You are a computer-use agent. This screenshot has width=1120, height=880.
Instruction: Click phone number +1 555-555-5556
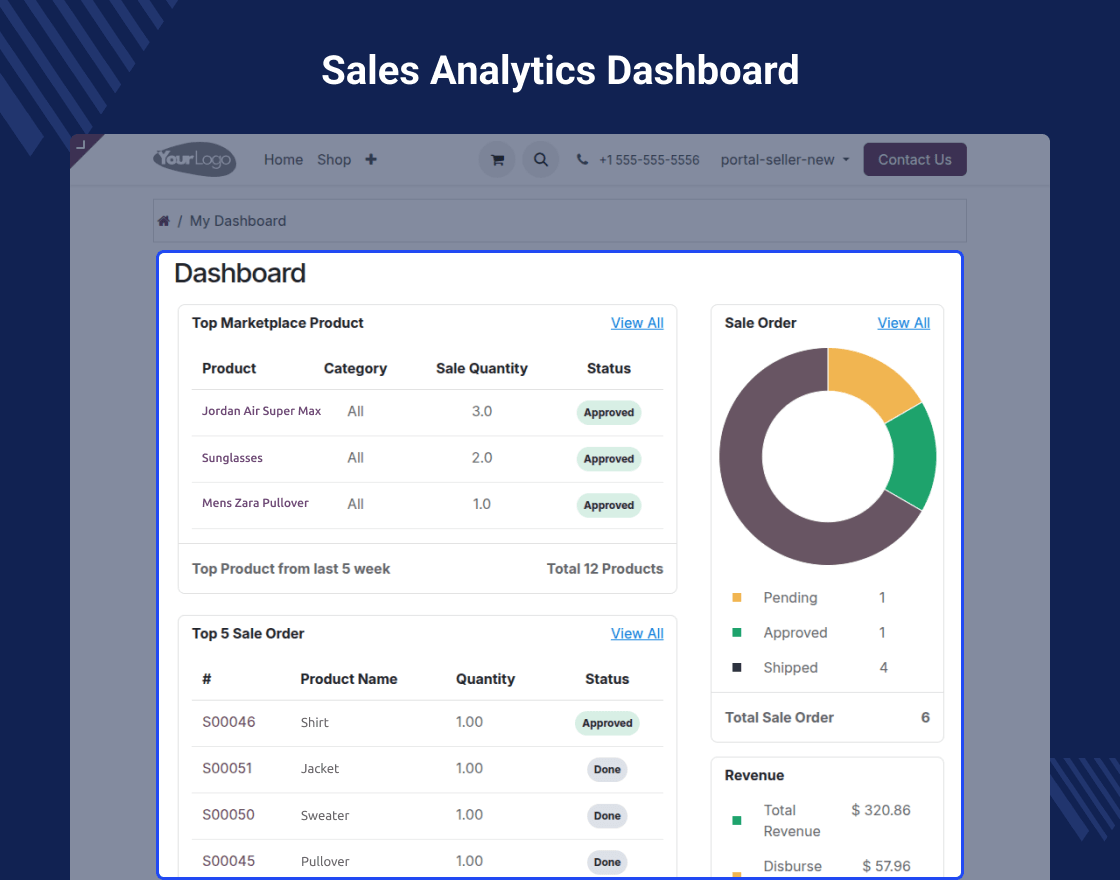649,160
